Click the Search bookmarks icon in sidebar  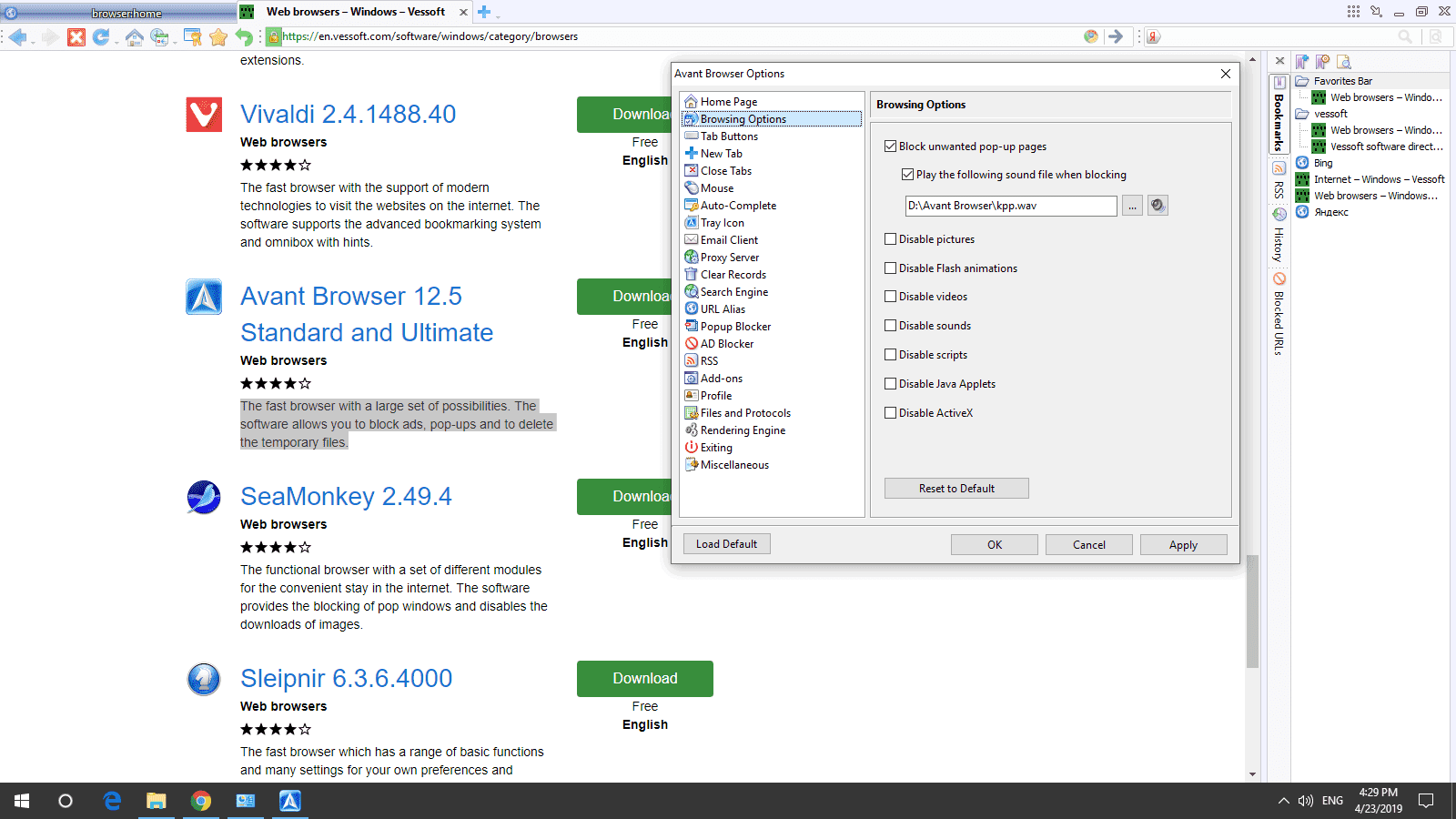(x=1344, y=61)
